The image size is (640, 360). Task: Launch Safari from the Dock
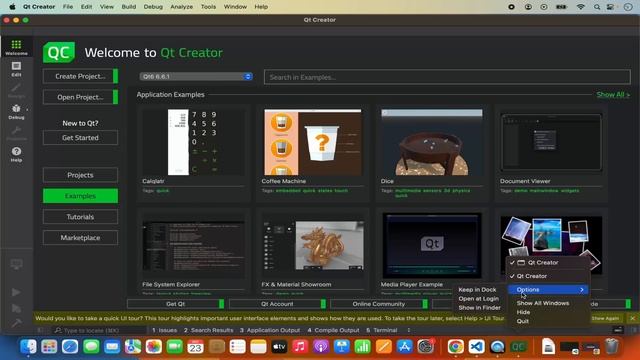pos(70,347)
